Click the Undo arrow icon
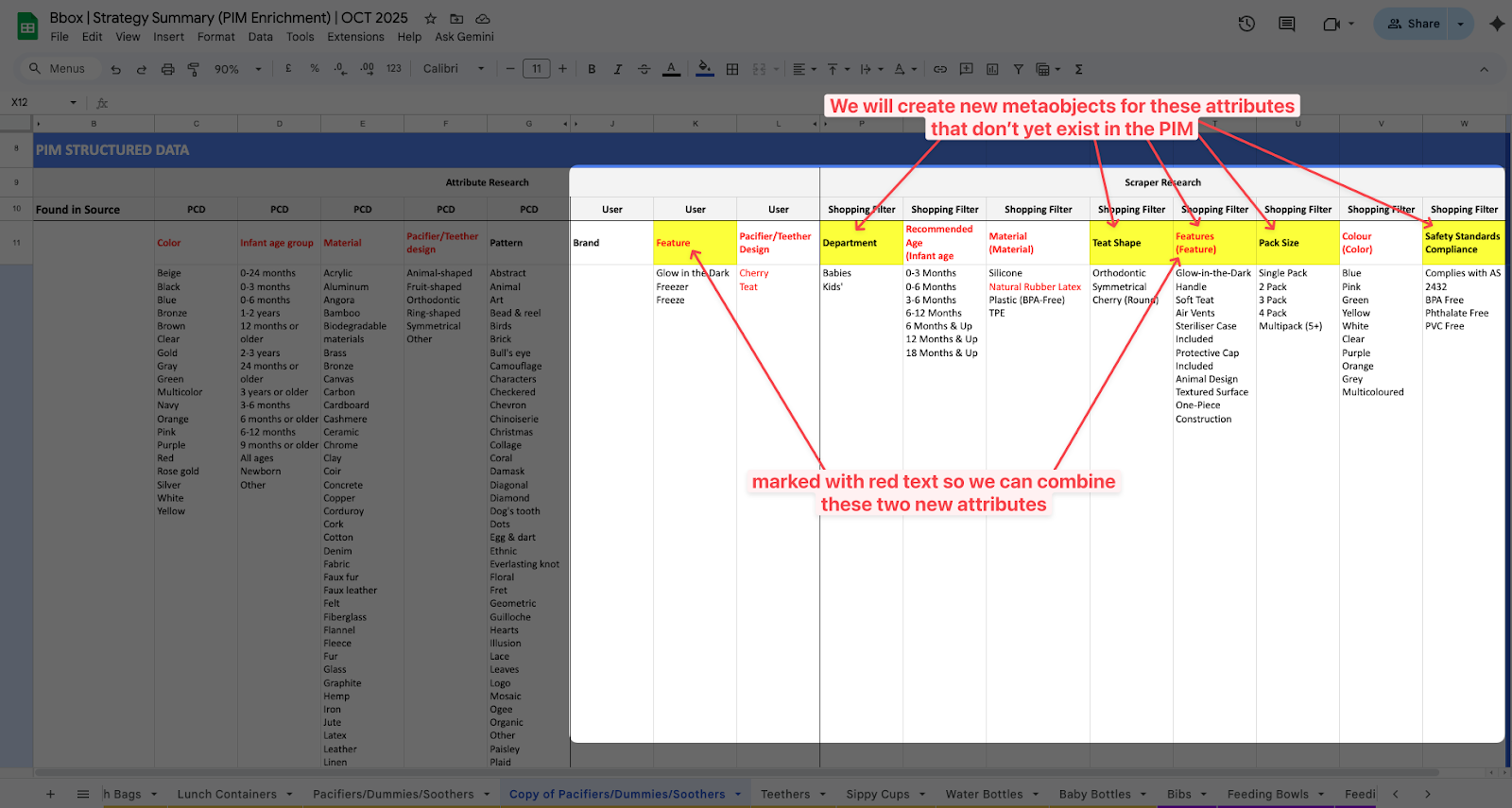The width and height of the screenshot is (1512, 808). (115, 69)
